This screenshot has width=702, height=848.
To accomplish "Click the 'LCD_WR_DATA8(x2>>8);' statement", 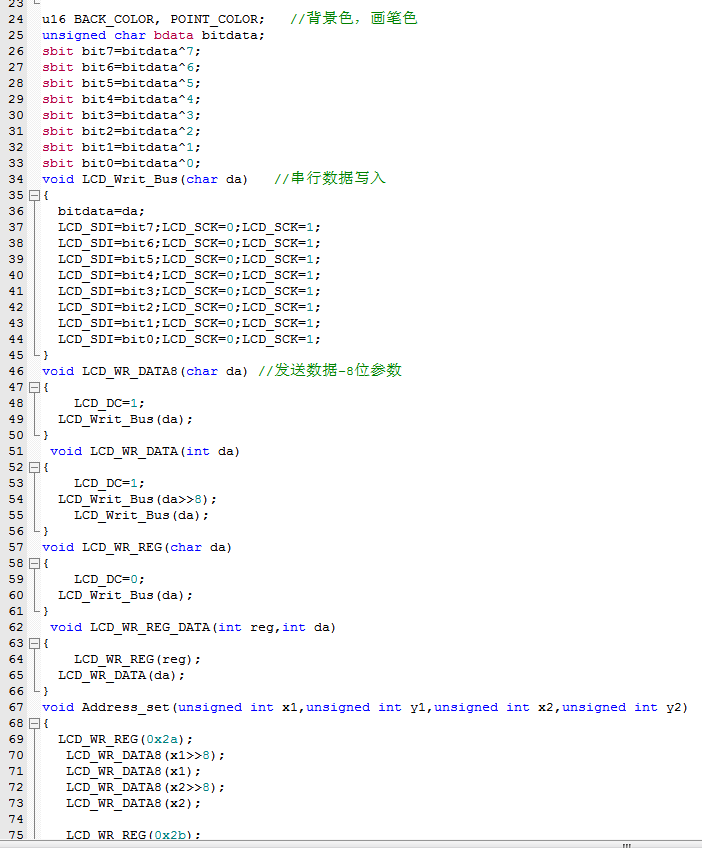I will 145,787.
